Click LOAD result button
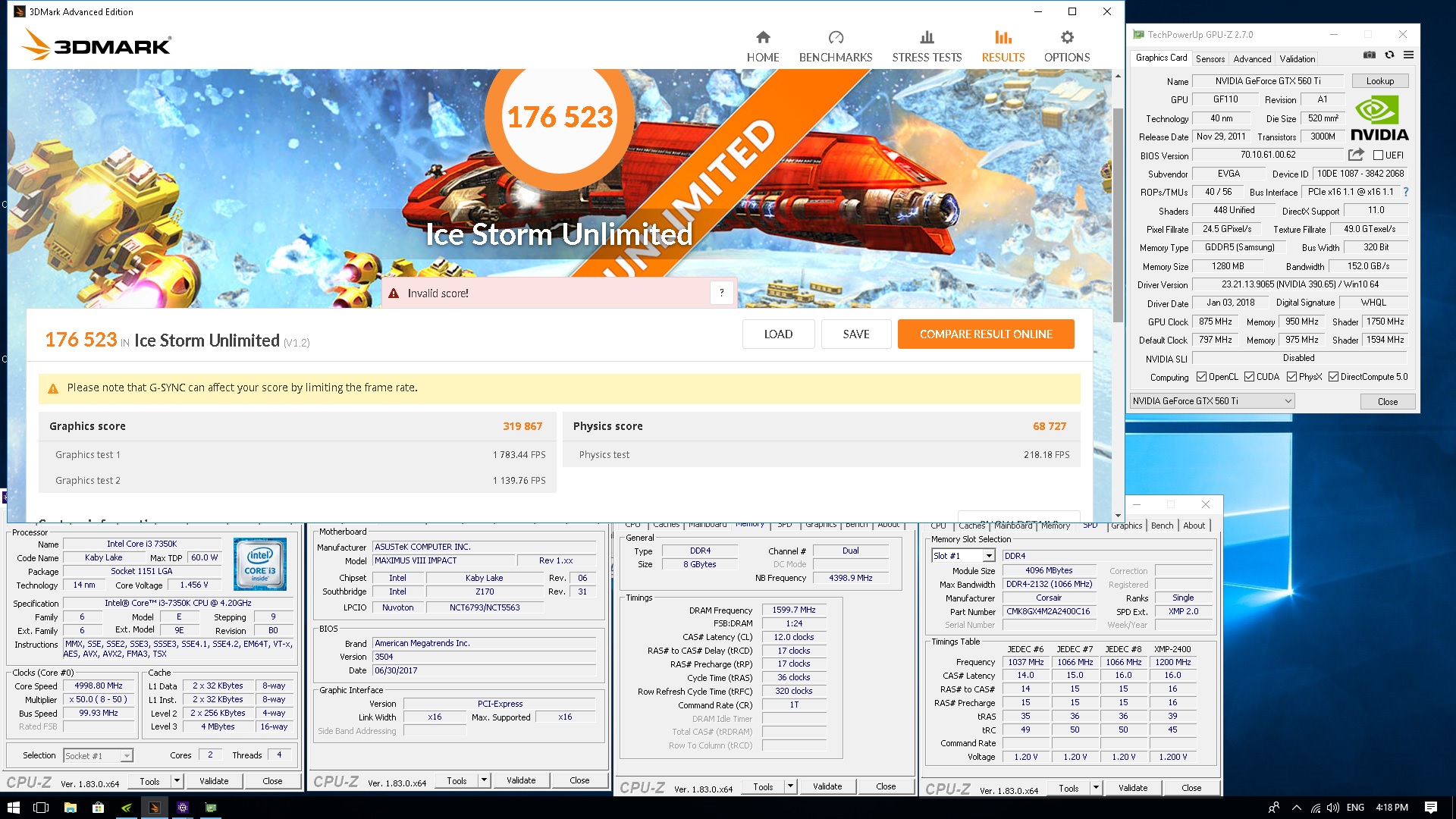The width and height of the screenshot is (1456, 819). [778, 334]
